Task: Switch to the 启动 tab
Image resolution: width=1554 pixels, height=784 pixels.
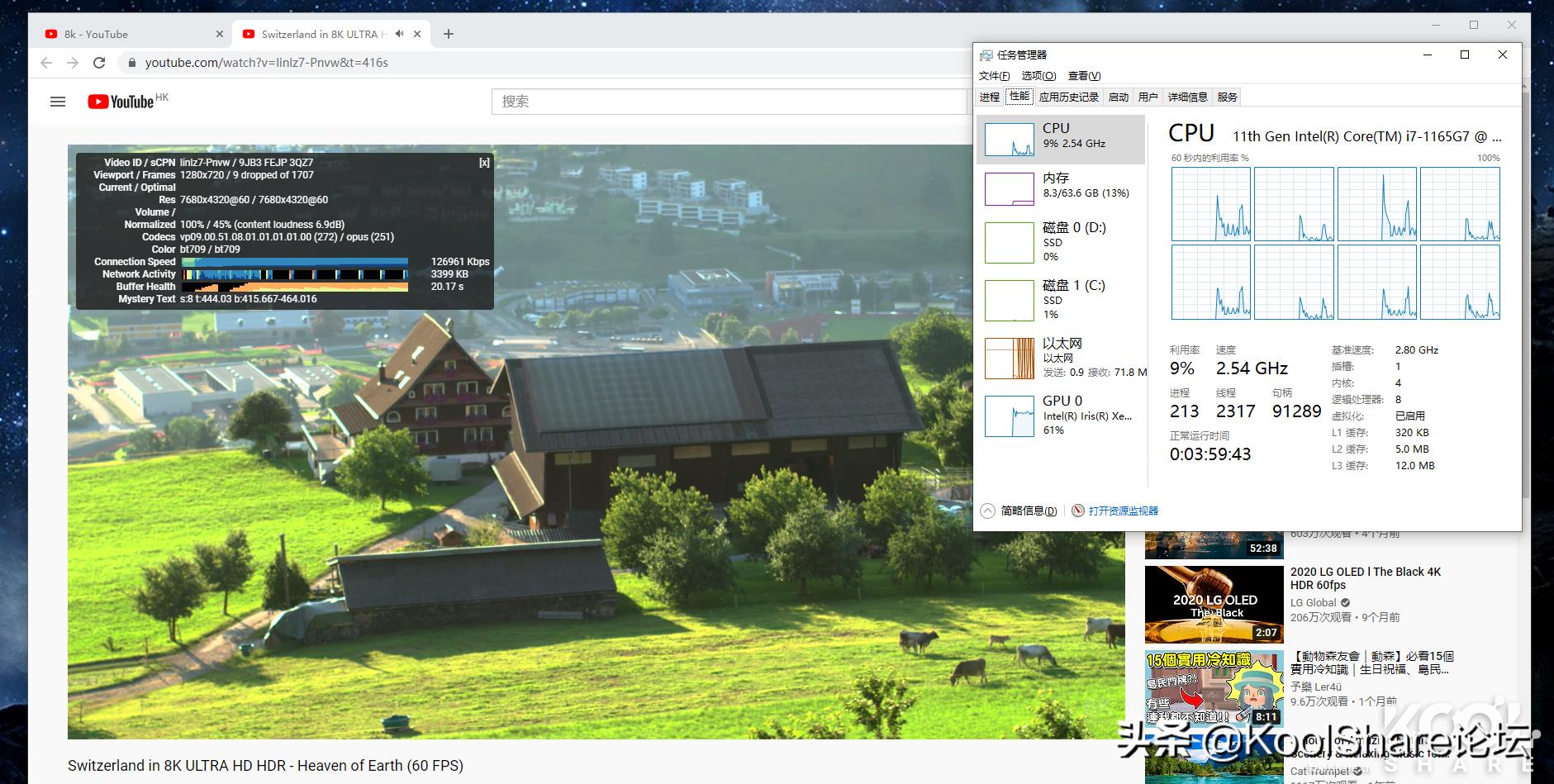Action: point(1119,97)
